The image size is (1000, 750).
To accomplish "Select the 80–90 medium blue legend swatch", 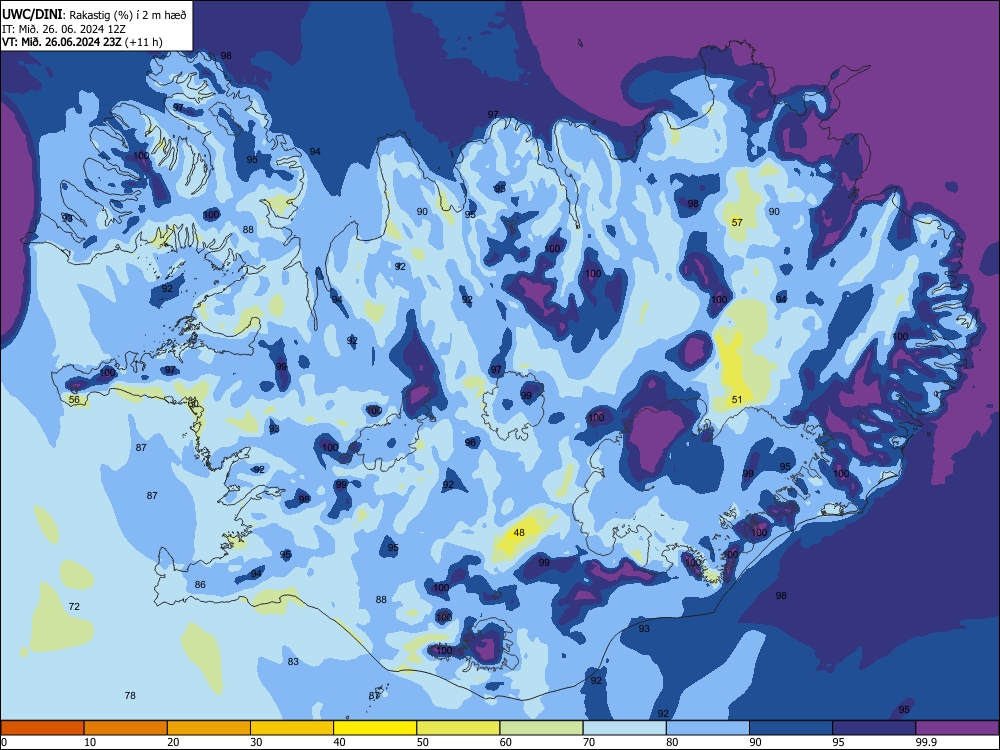I will point(708,728).
